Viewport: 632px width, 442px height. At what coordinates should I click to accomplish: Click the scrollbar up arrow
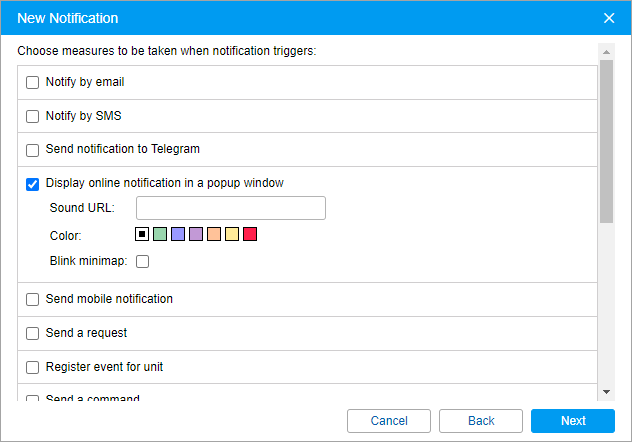(x=606, y=52)
